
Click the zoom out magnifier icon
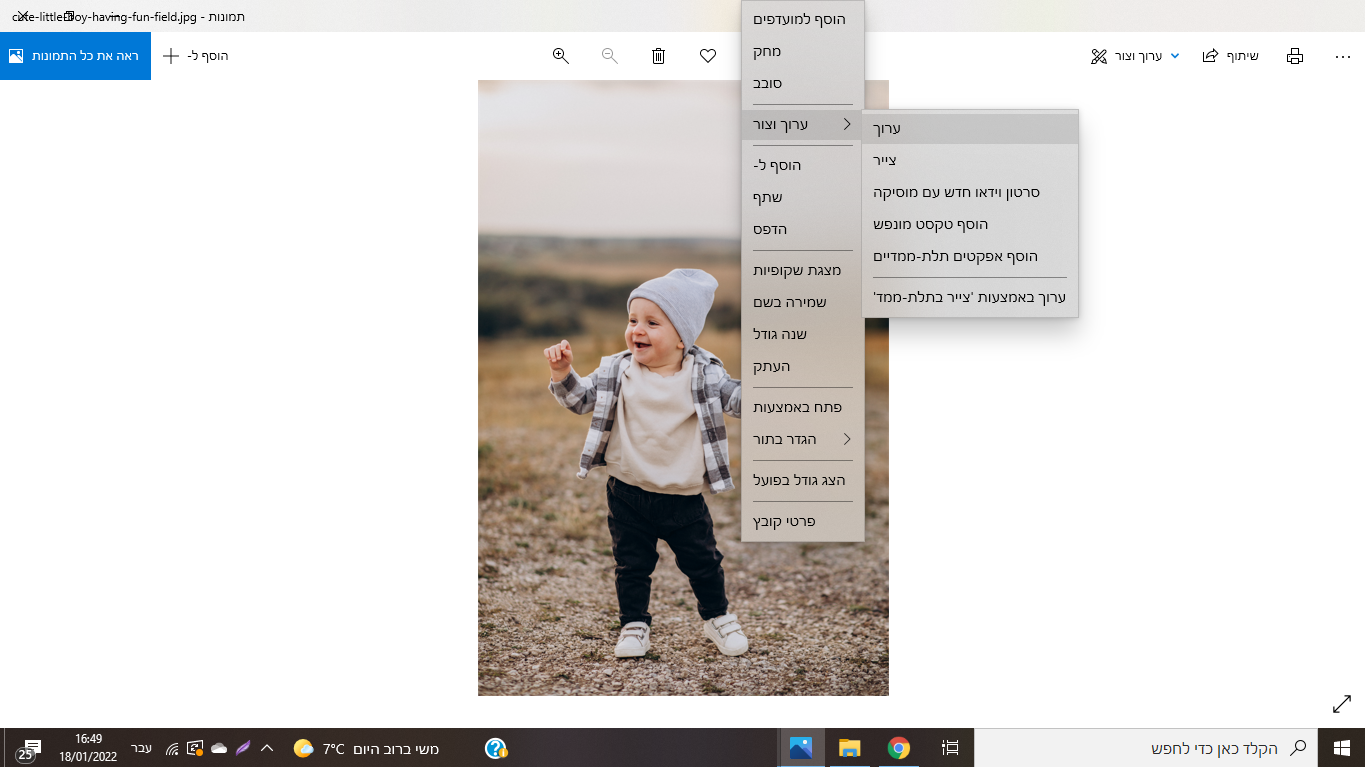click(610, 56)
